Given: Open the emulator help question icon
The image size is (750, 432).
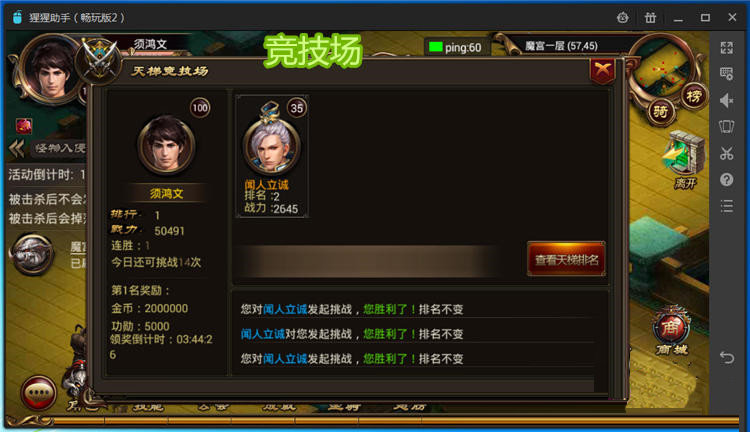Looking at the screenshot, I should [x=726, y=180].
